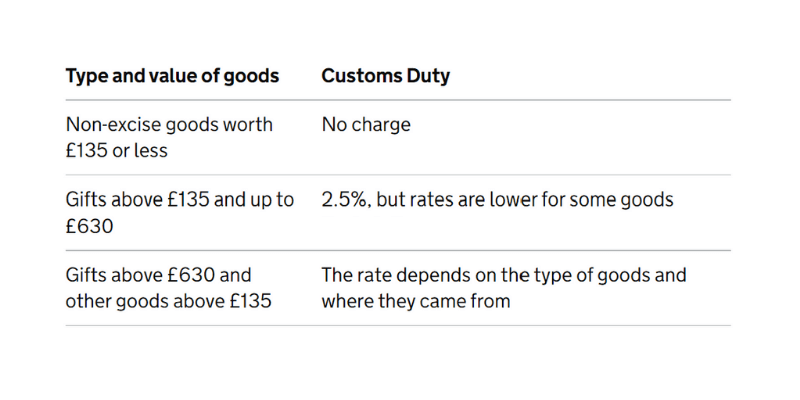Click the '£630' value in second row
The height and width of the screenshot is (400, 800).
pos(89,225)
